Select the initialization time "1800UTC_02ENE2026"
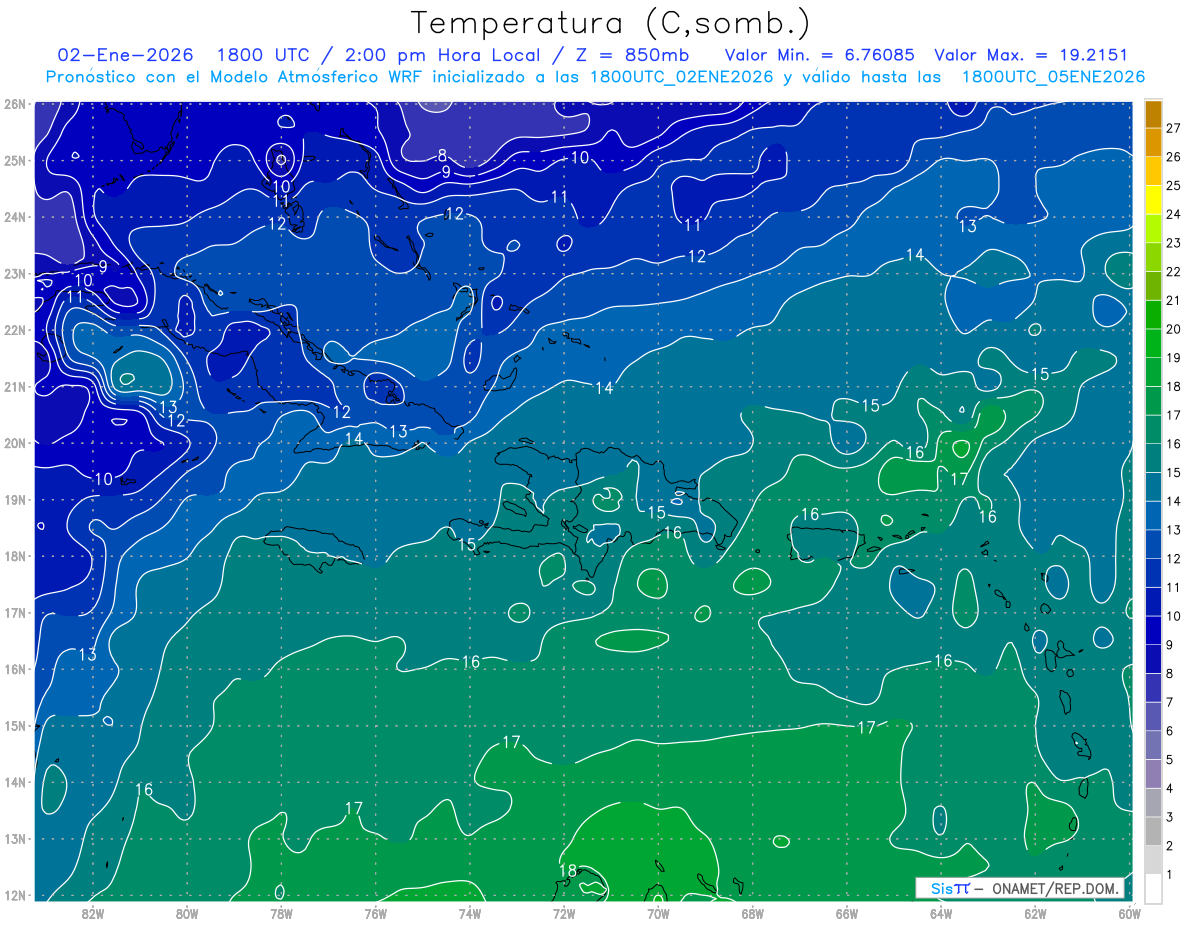This screenshot has width=1200, height=927. [681, 77]
